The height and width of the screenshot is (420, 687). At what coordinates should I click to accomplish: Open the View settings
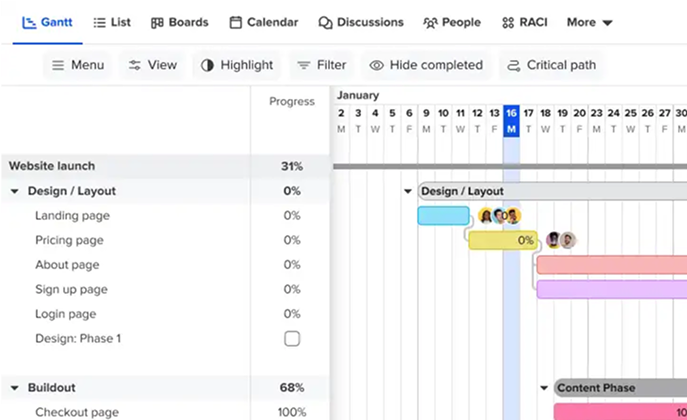[153, 65]
